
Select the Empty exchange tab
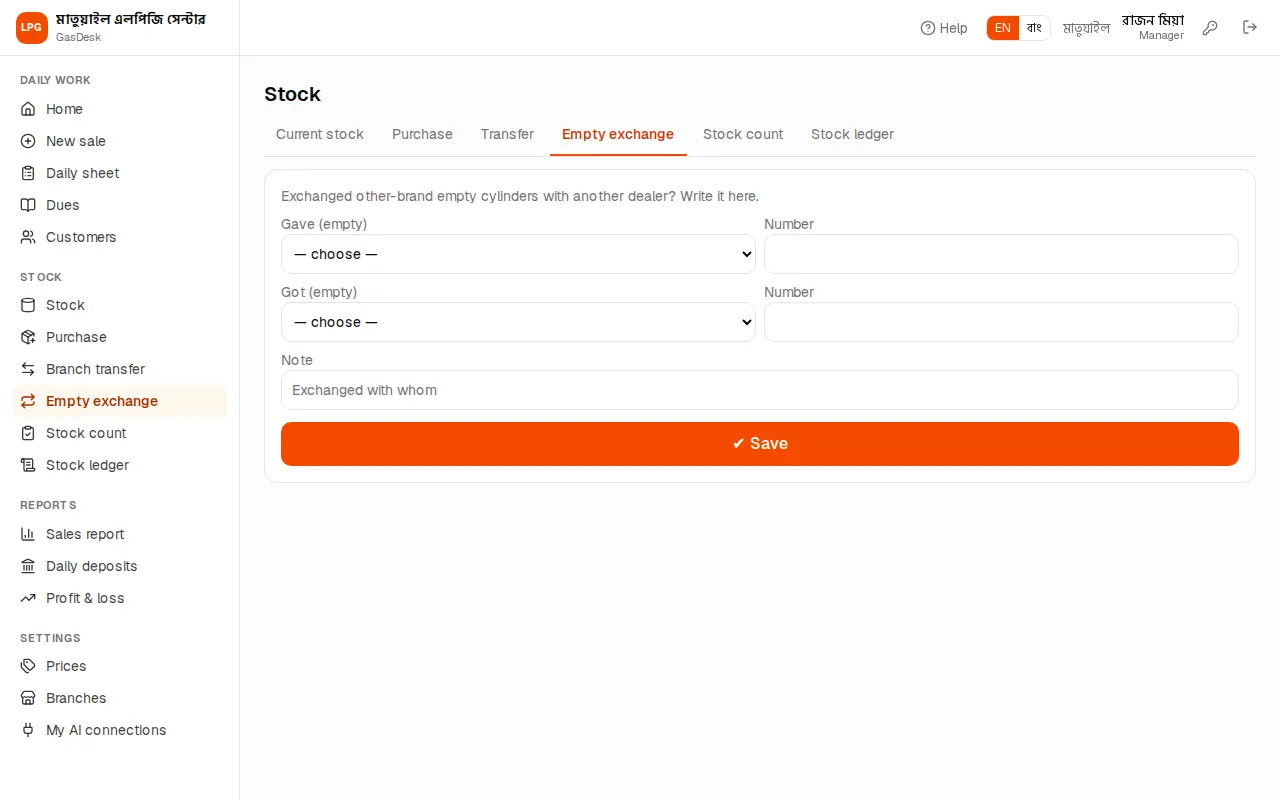pyautogui.click(x=618, y=134)
